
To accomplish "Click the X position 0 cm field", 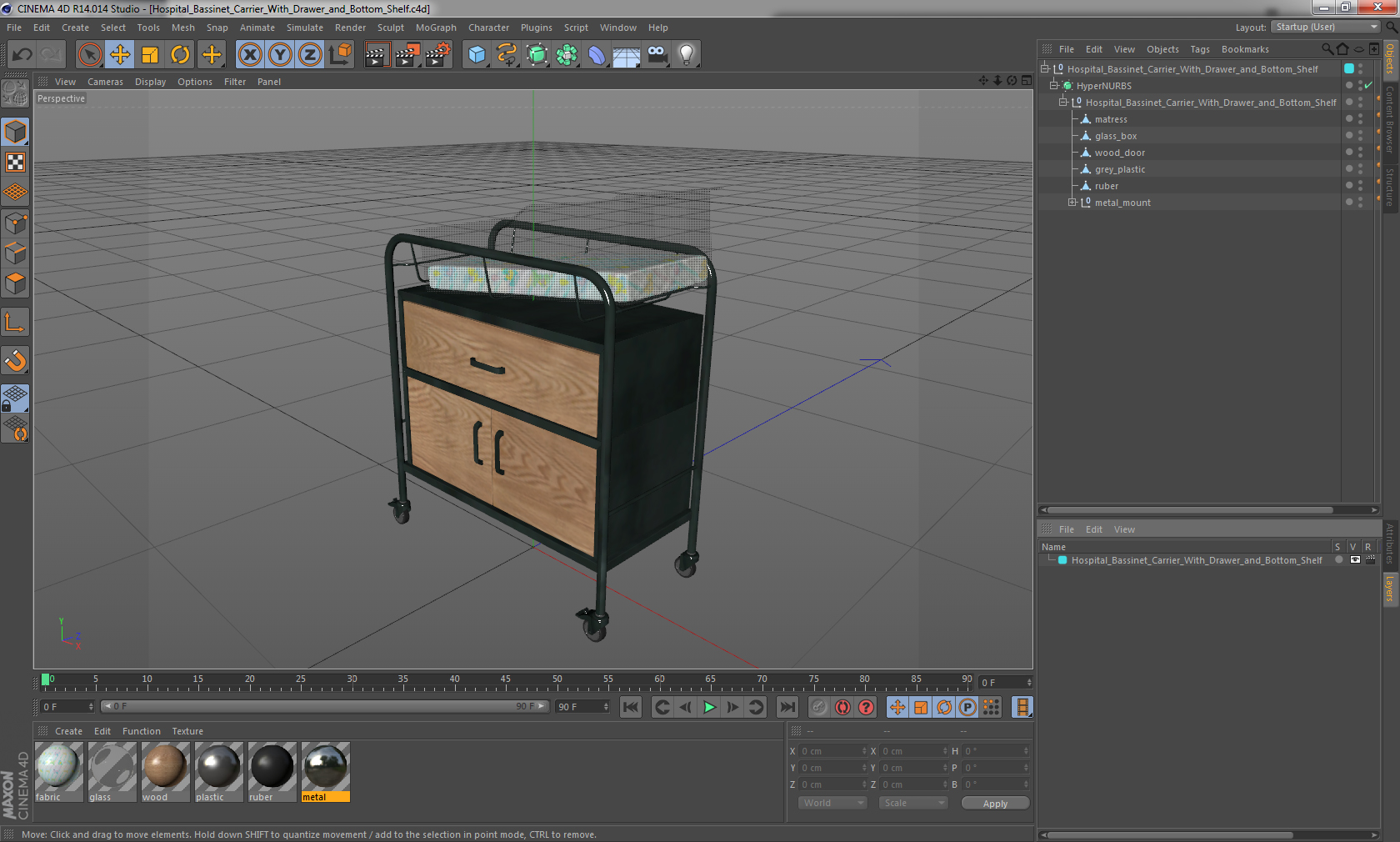I will [833, 751].
